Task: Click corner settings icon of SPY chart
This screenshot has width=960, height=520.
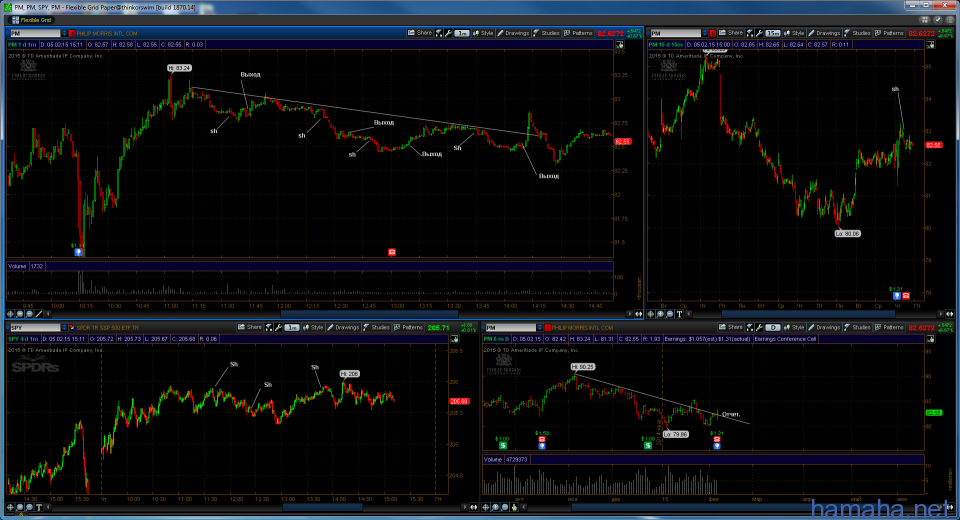Action: point(454,339)
